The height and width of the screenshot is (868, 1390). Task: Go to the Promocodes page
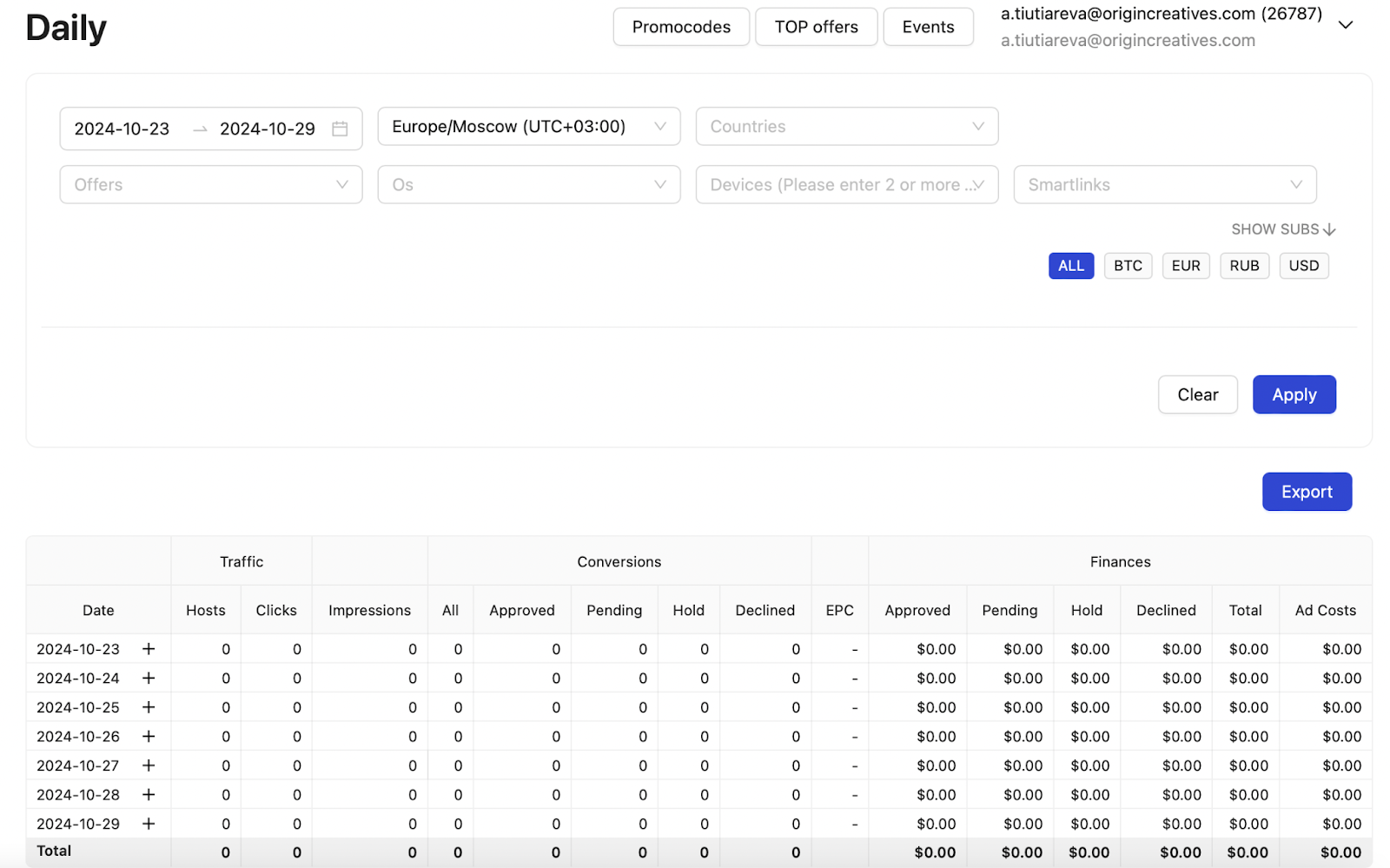[x=681, y=27]
